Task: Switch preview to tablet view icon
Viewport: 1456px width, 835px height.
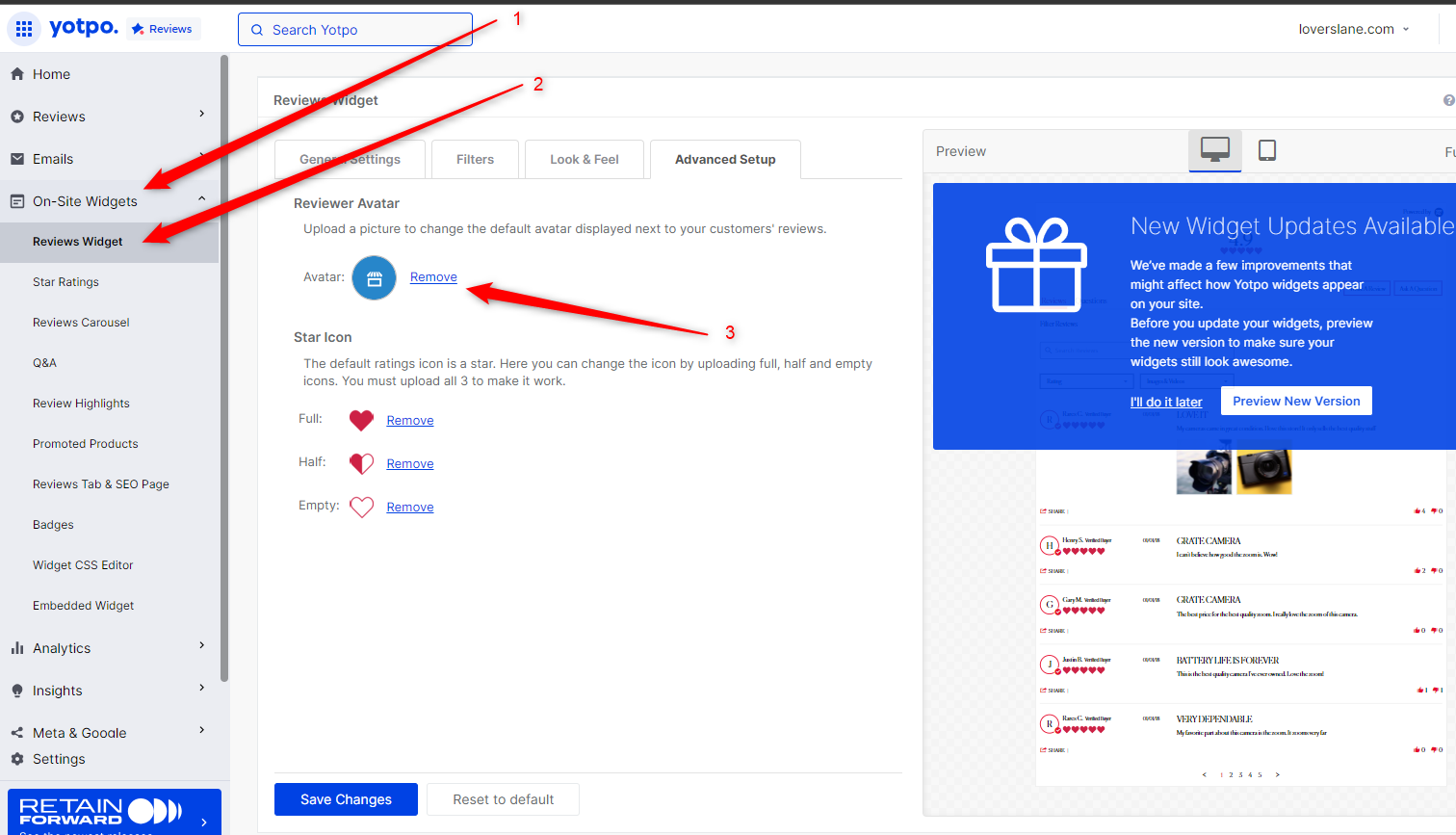Action: 1267,150
